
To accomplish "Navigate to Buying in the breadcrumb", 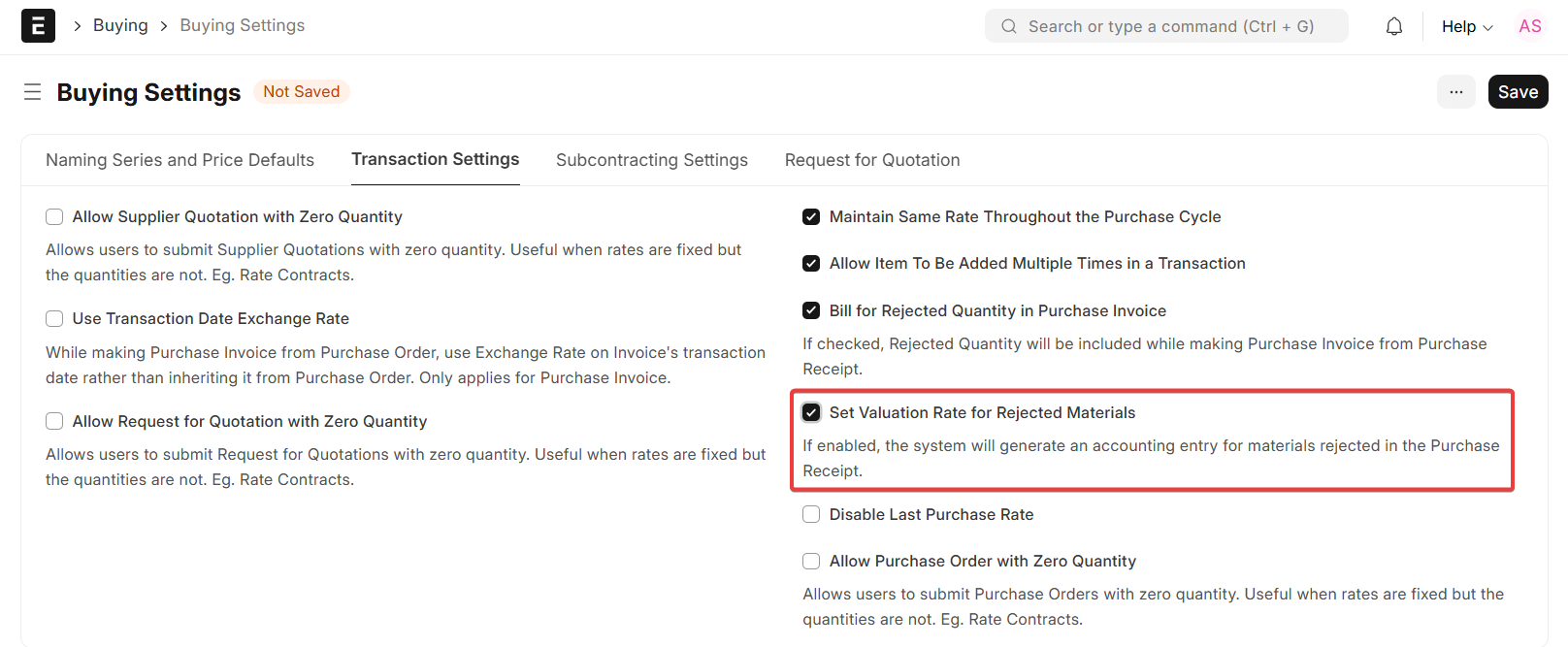I will pos(120,25).
